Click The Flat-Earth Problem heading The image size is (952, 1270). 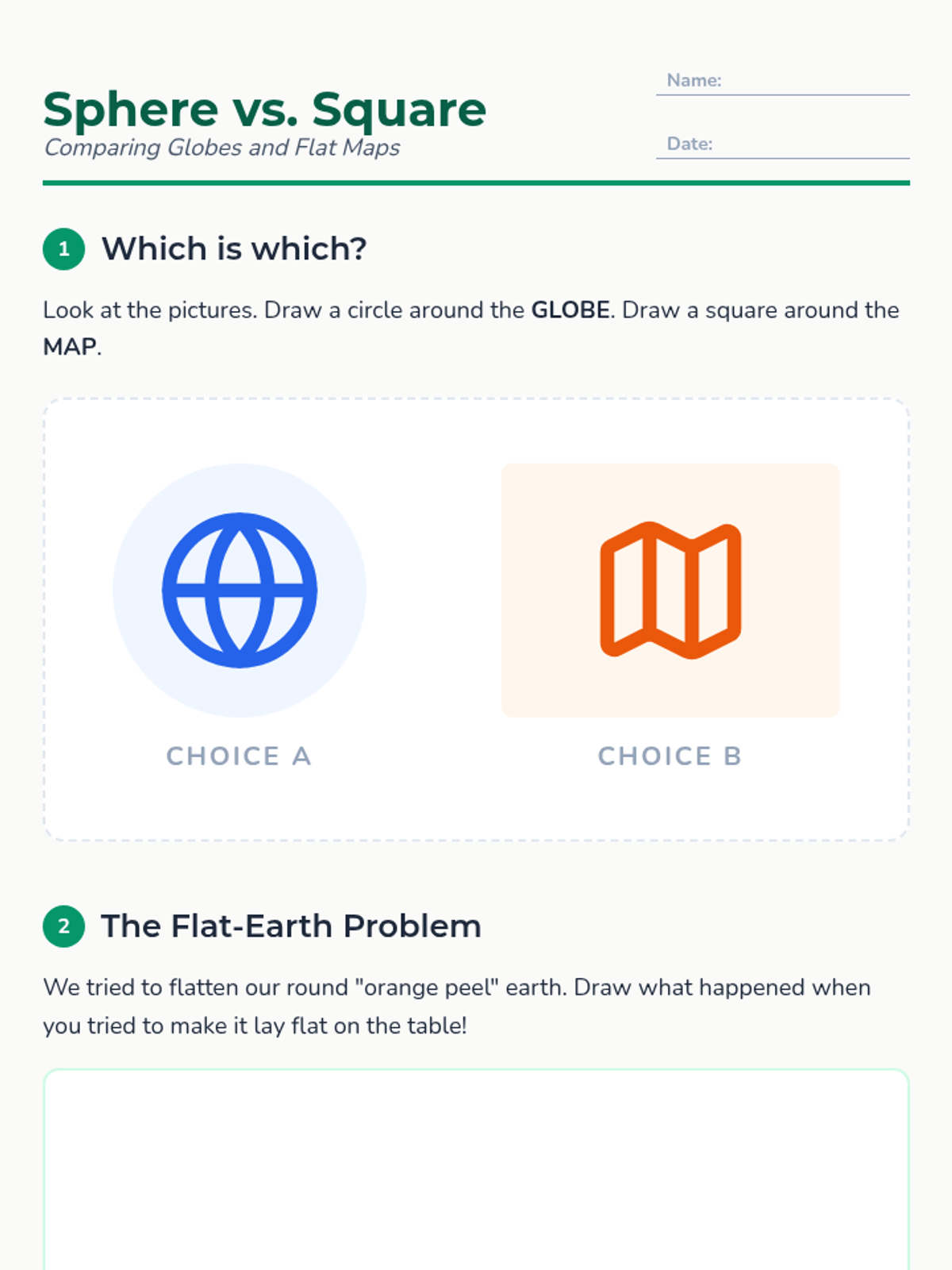(291, 926)
